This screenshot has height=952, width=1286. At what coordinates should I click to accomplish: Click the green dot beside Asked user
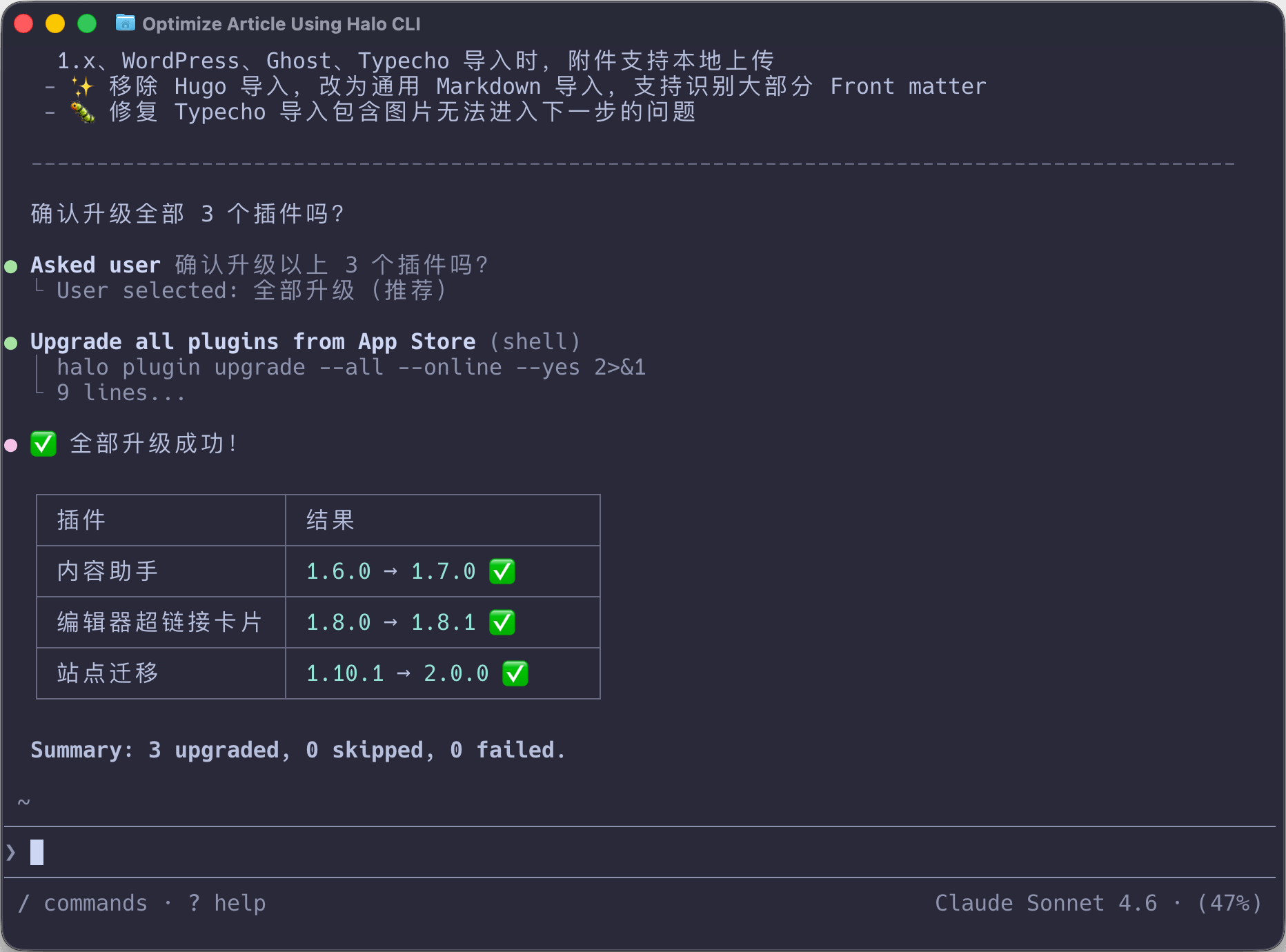pos(11,266)
